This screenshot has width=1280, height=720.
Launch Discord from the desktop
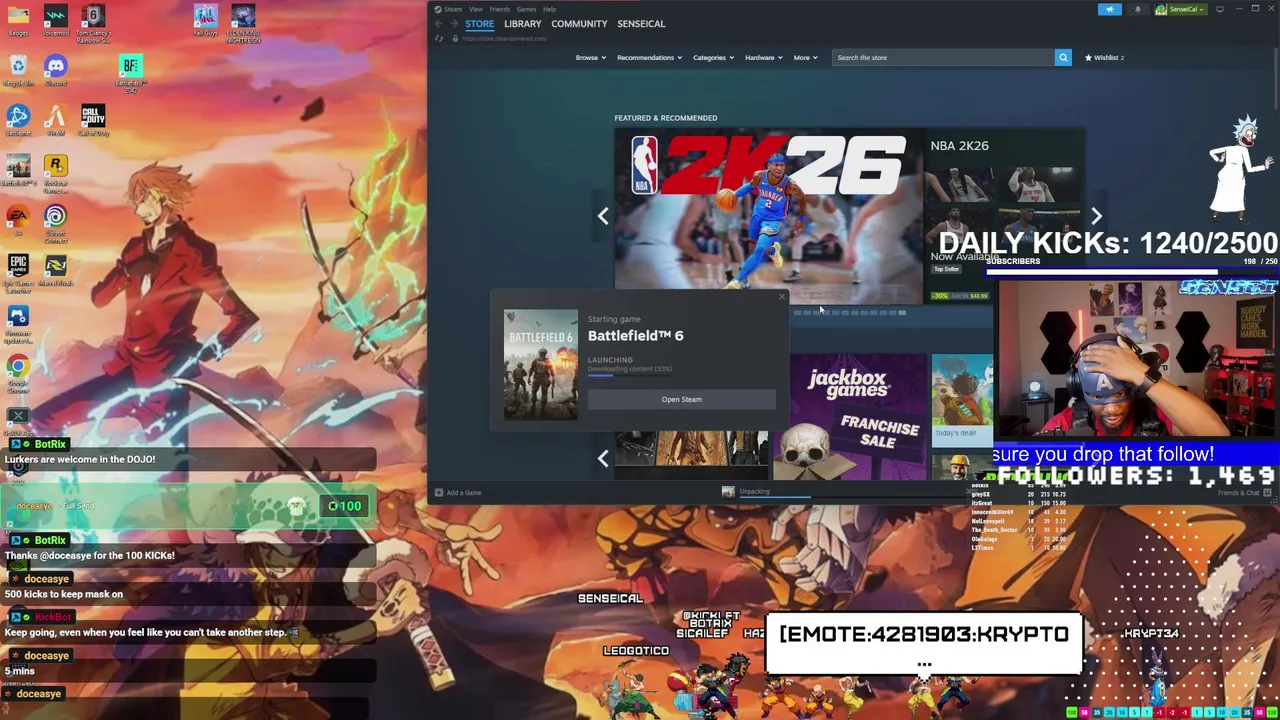point(56,70)
